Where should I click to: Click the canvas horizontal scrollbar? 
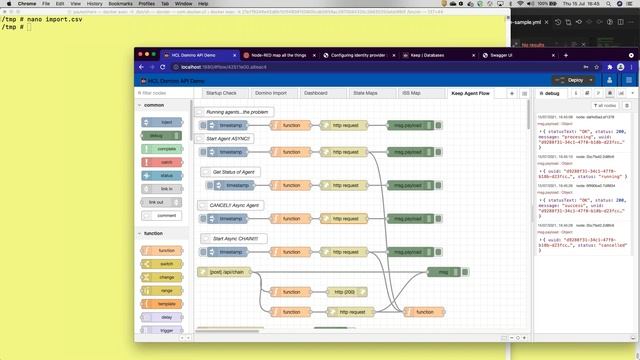tap(227, 331)
